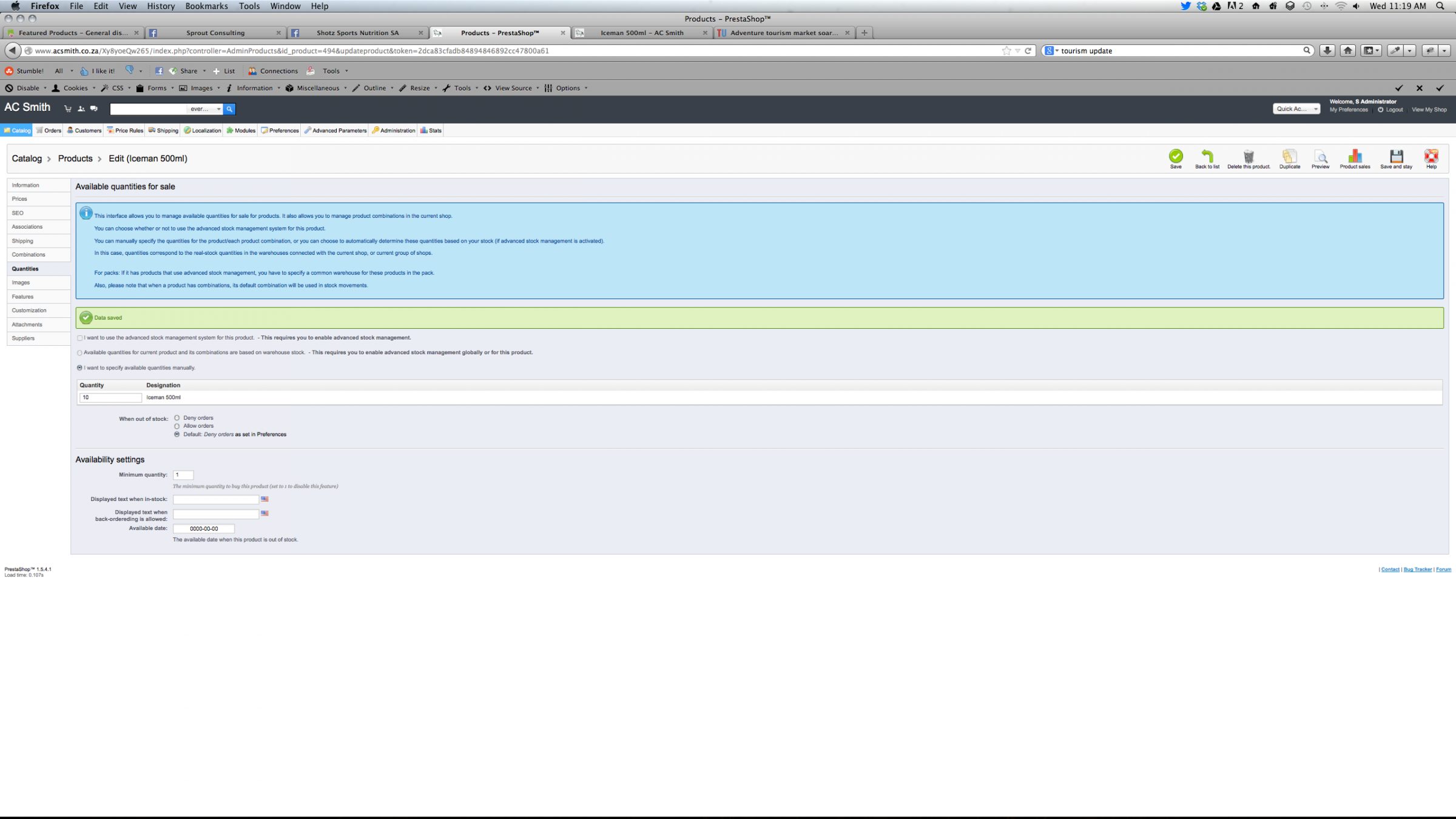Enable the advanced stock management checkbox
1456x819 pixels.
click(x=80, y=338)
